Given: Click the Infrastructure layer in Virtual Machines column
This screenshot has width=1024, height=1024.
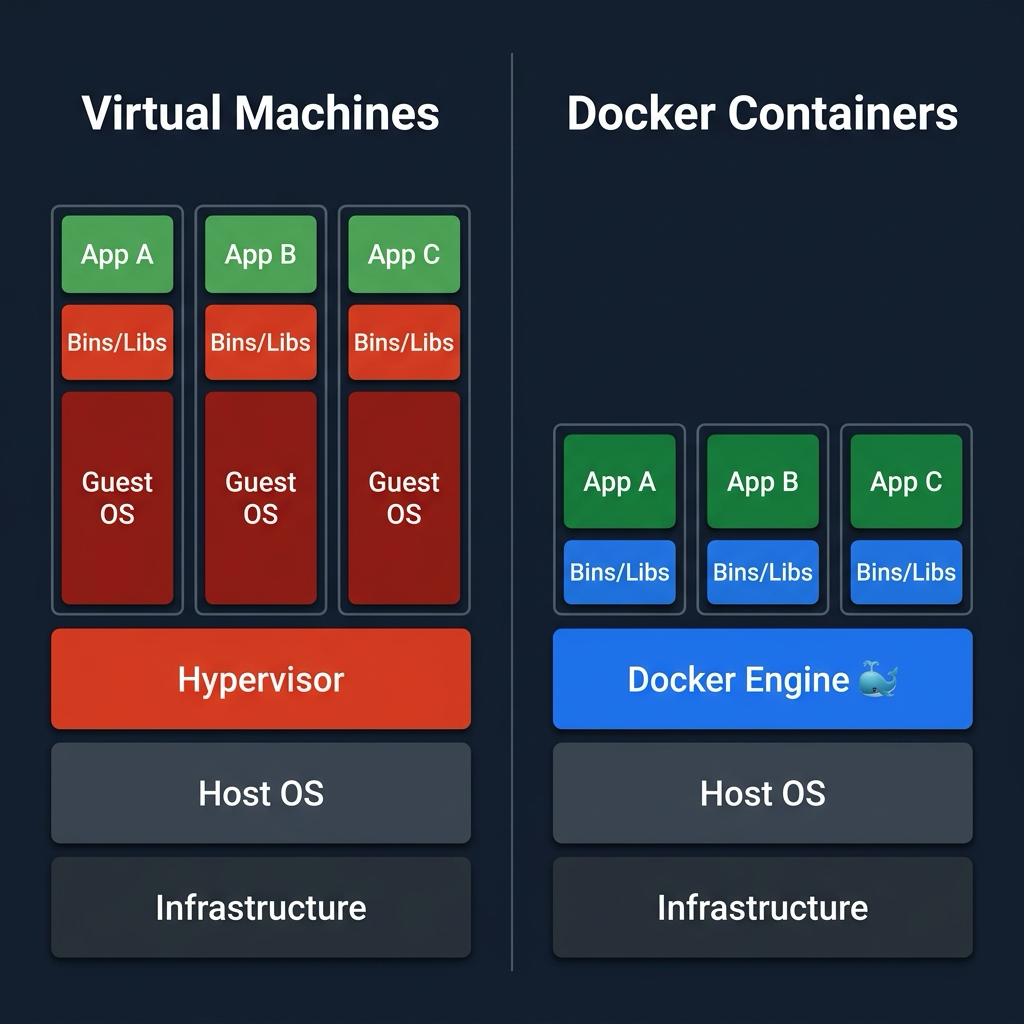Looking at the screenshot, I should click(261, 908).
